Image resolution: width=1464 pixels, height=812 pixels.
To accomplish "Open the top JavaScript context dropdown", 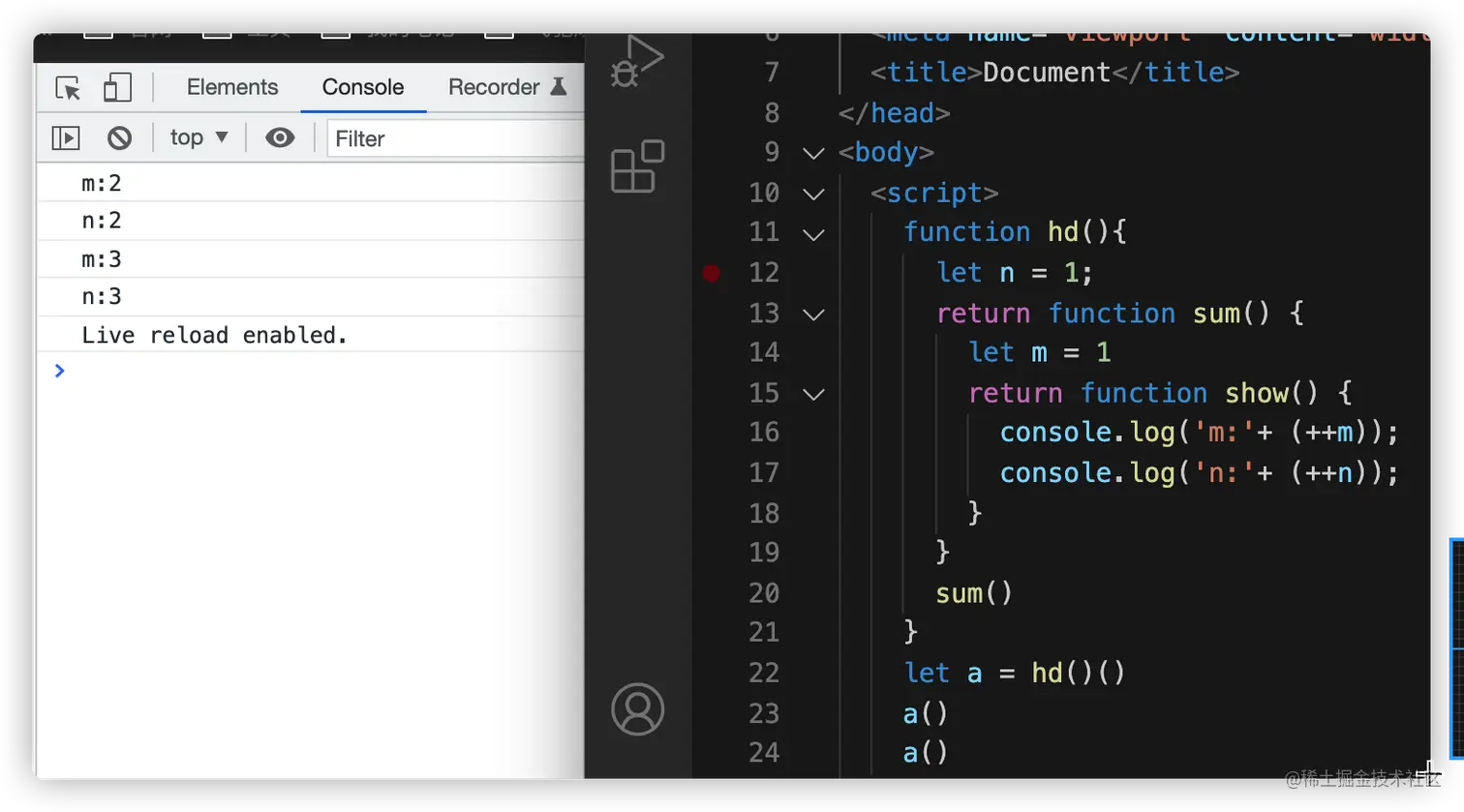I will 198,138.
